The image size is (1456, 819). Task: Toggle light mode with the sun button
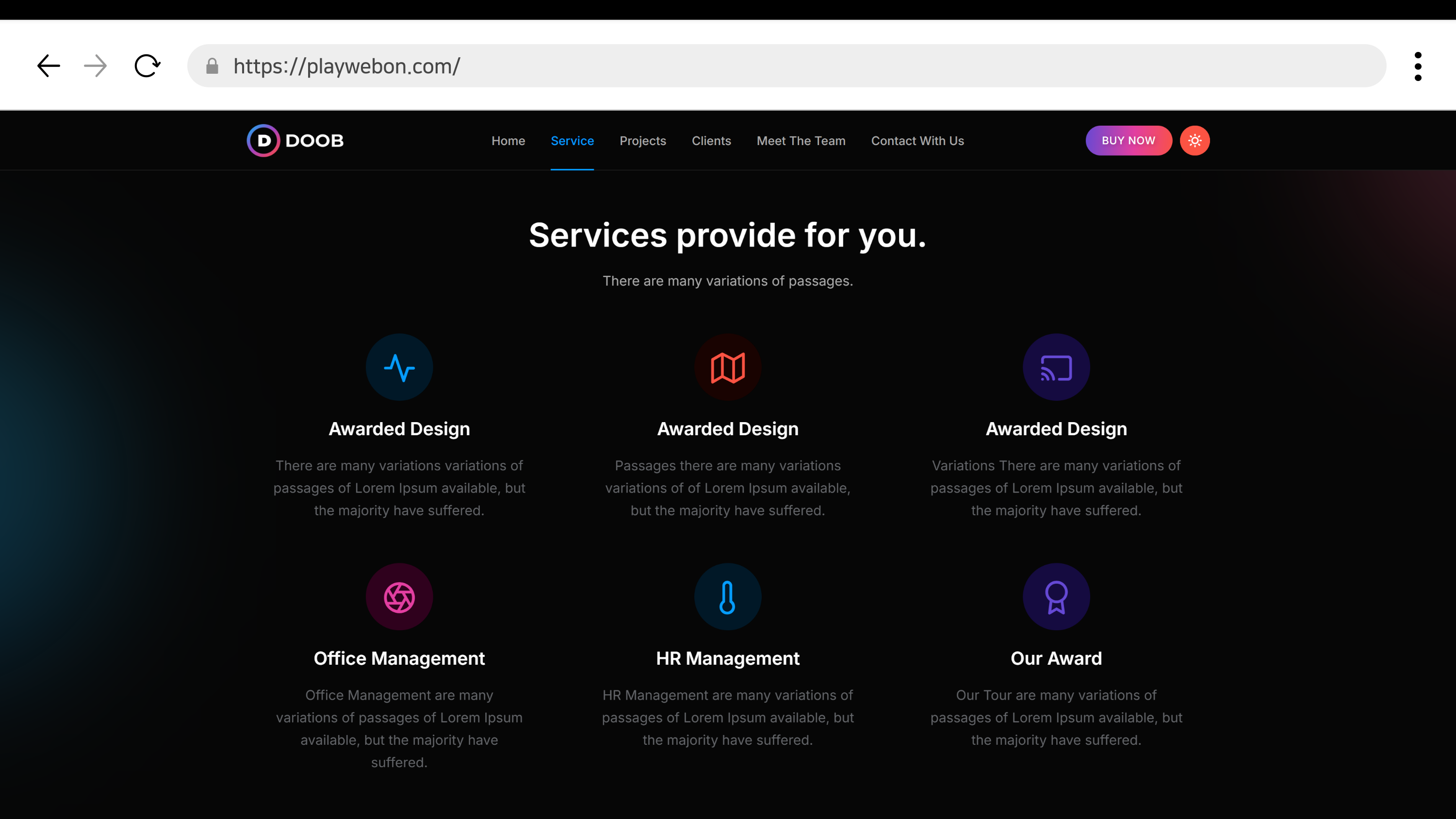pyautogui.click(x=1194, y=140)
